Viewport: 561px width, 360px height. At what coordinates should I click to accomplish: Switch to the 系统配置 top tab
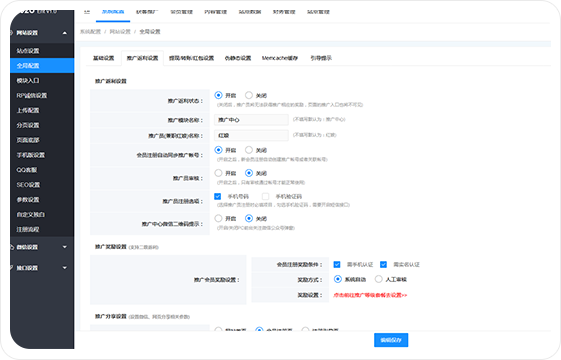tap(113, 12)
